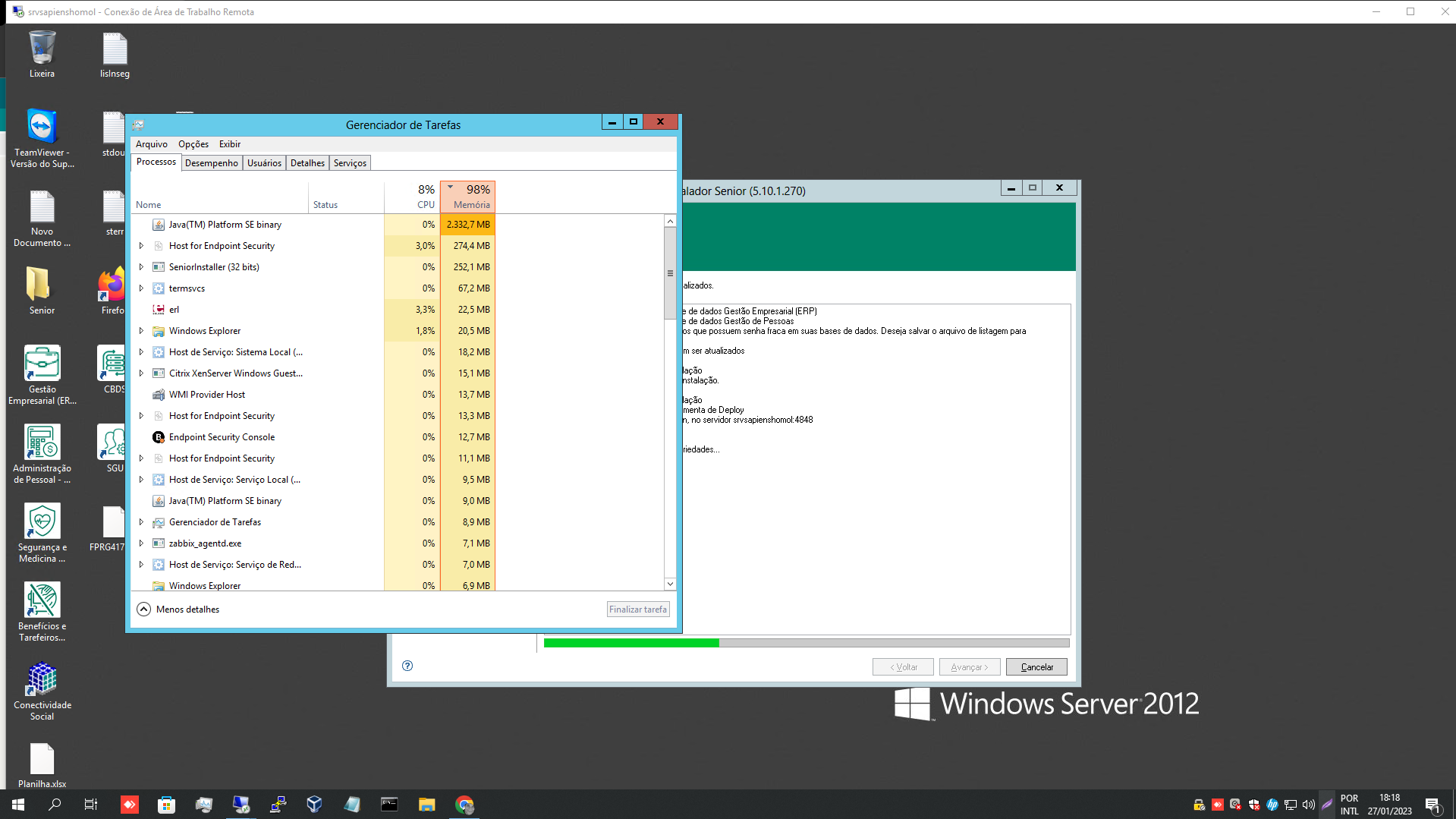1456x819 pixels.
Task: Expand zabbix_agentd.exe process row
Action: 141,543
